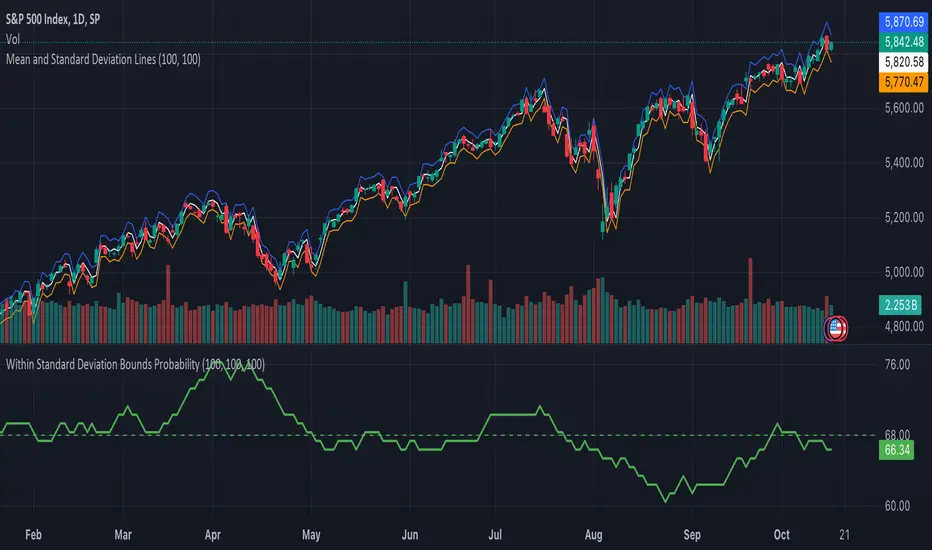Open Mean and Standard Deviation Lines legend

[103, 59]
